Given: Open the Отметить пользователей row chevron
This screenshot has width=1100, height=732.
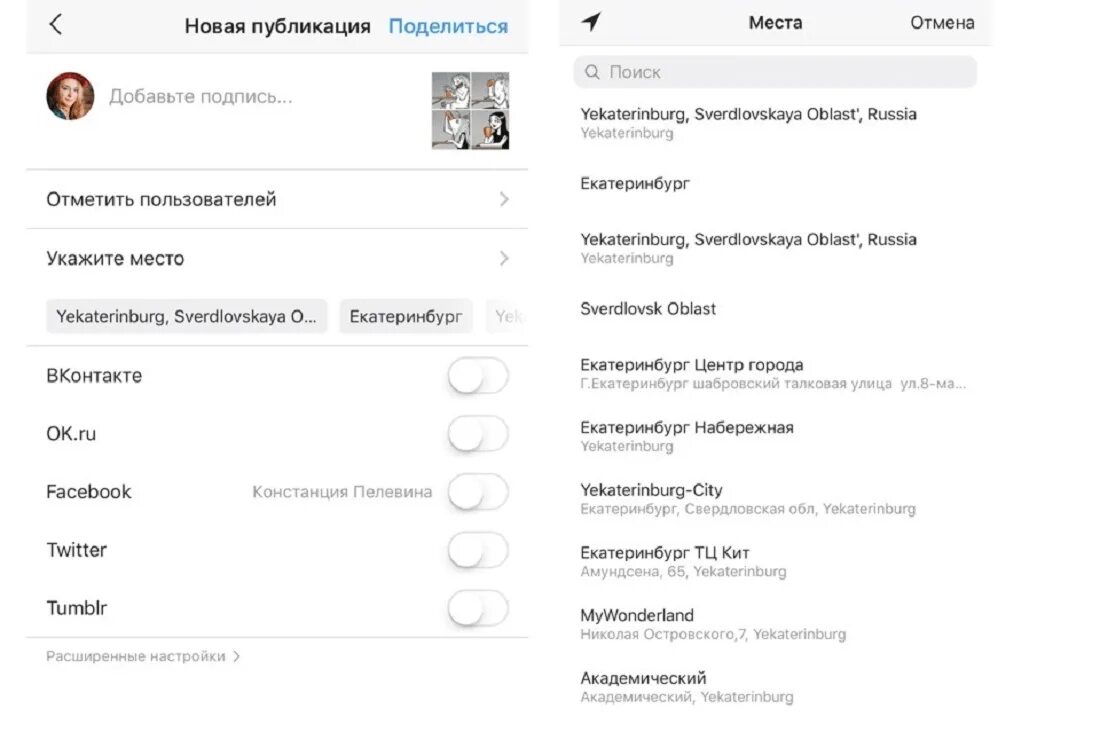Looking at the screenshot, I should click(x=504, y=200).
